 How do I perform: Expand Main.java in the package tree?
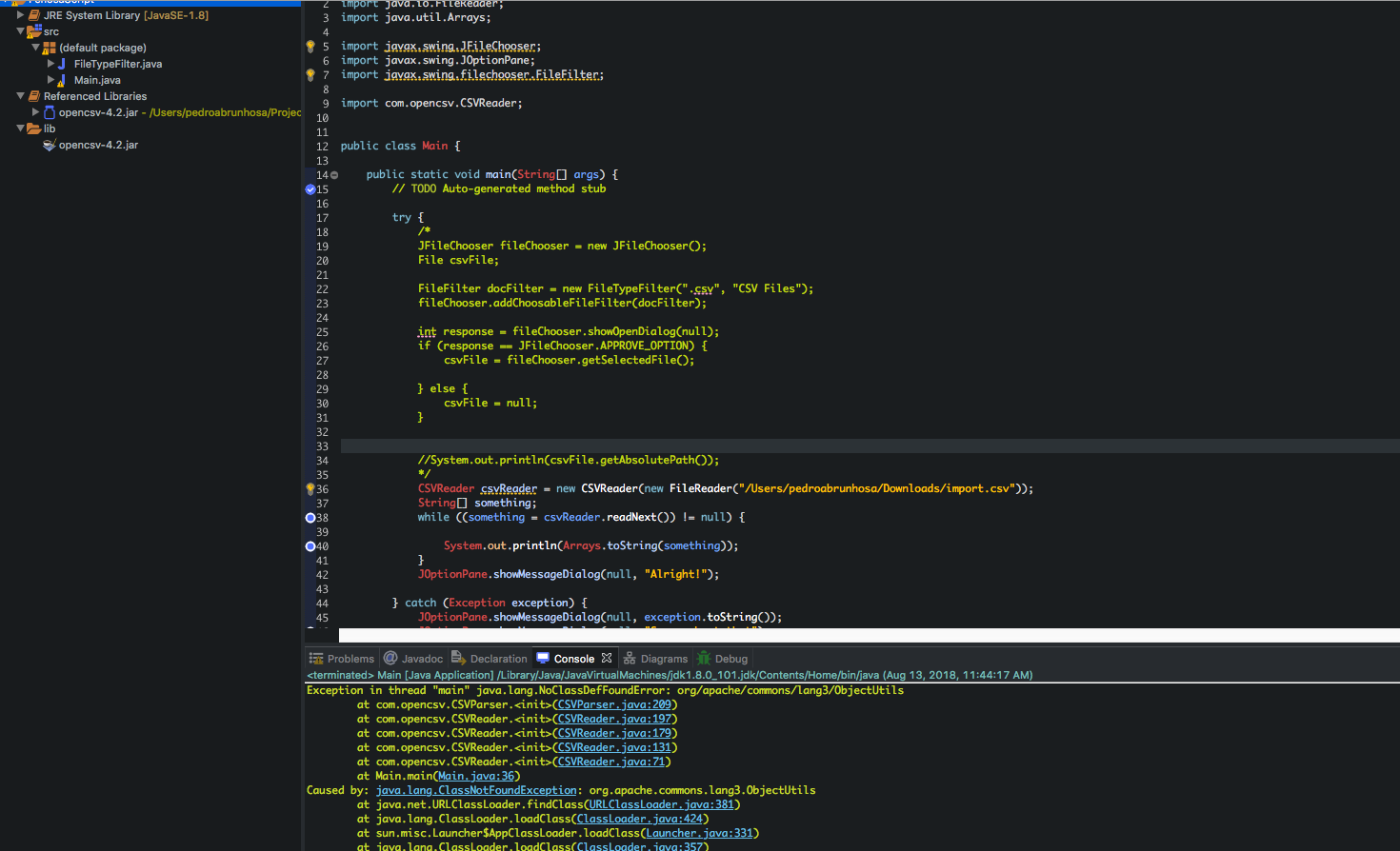coord(51,80)
